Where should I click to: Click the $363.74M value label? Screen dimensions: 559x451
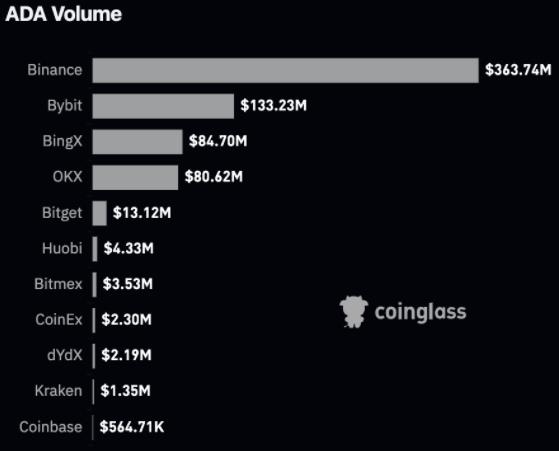coord(518,70)
